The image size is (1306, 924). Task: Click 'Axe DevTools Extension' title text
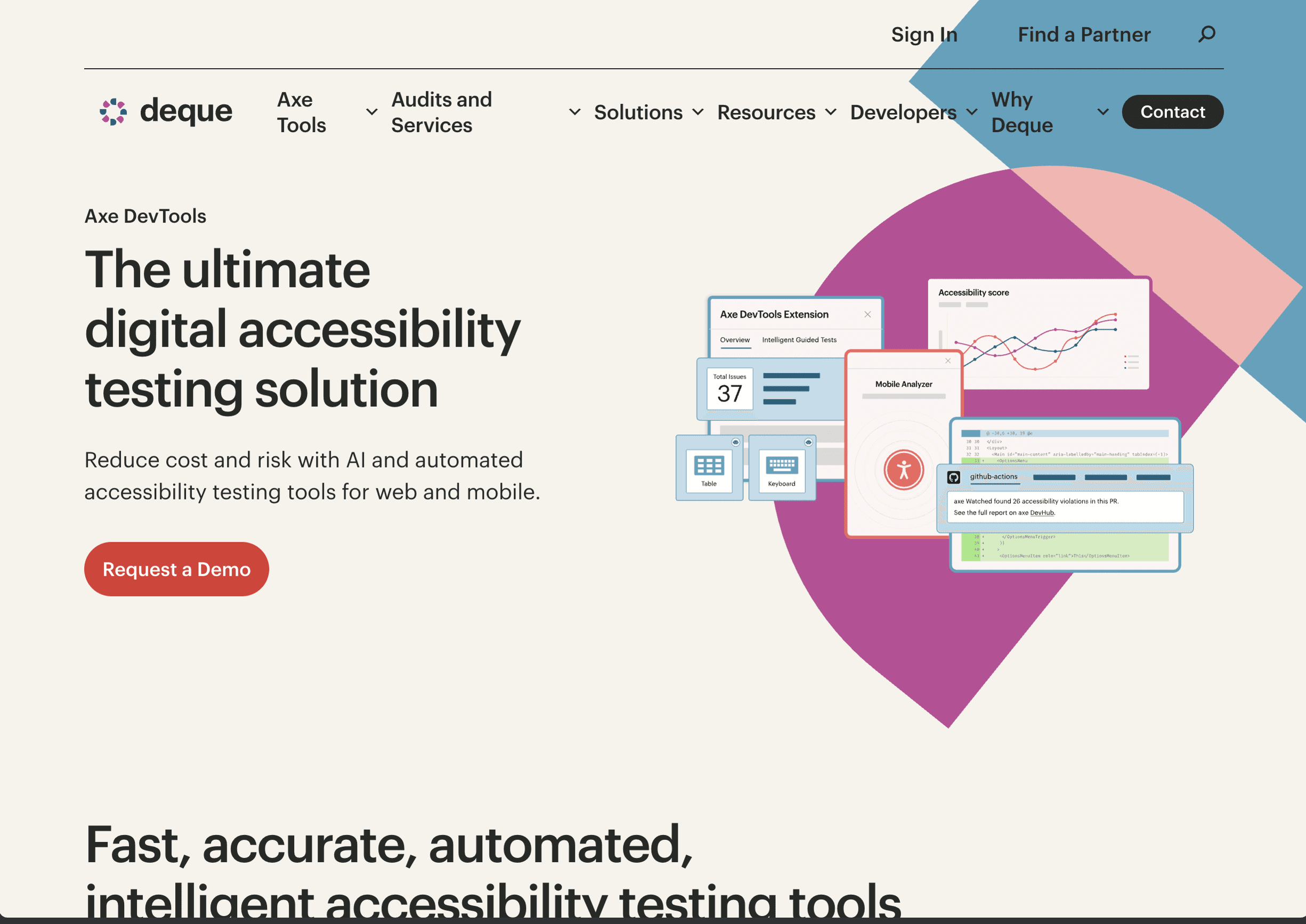[774, 314]
